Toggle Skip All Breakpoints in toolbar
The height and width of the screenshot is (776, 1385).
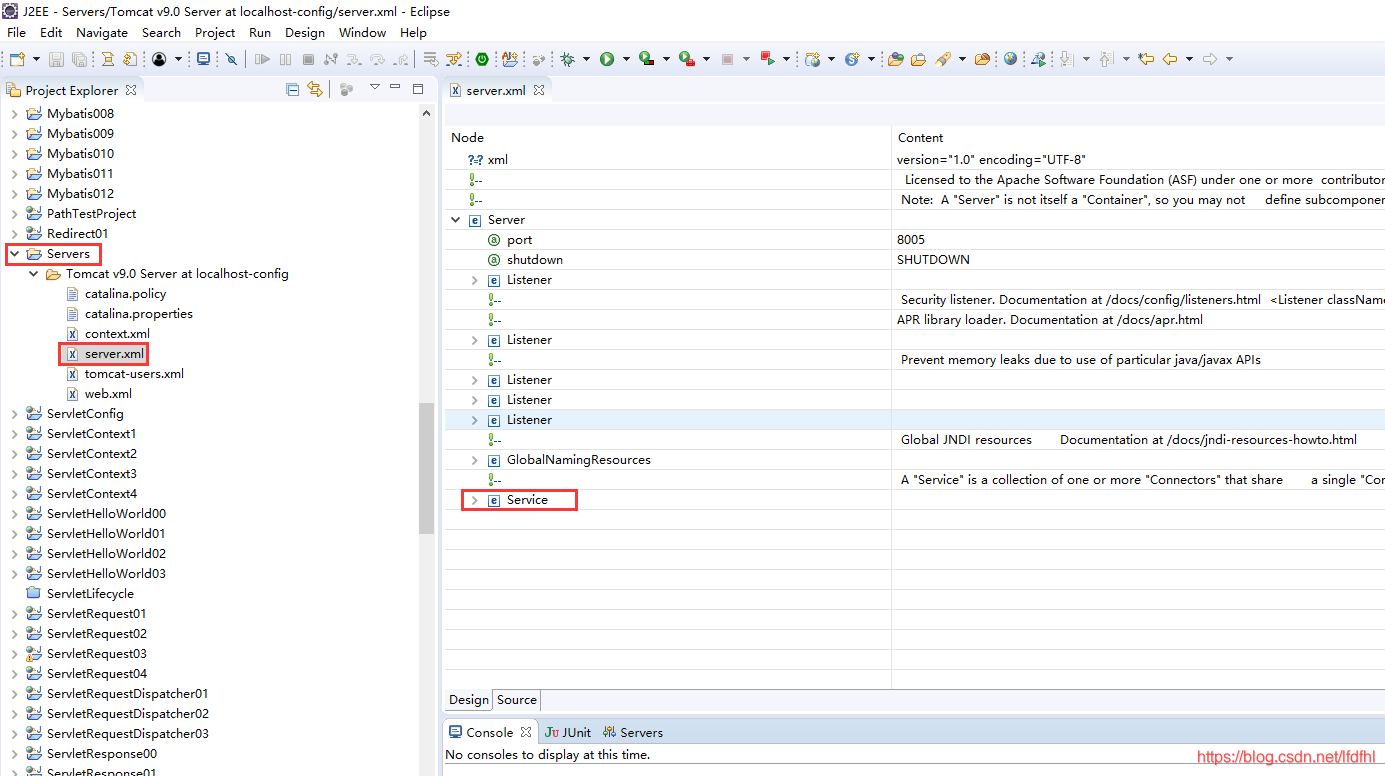(x=231, y=60)
